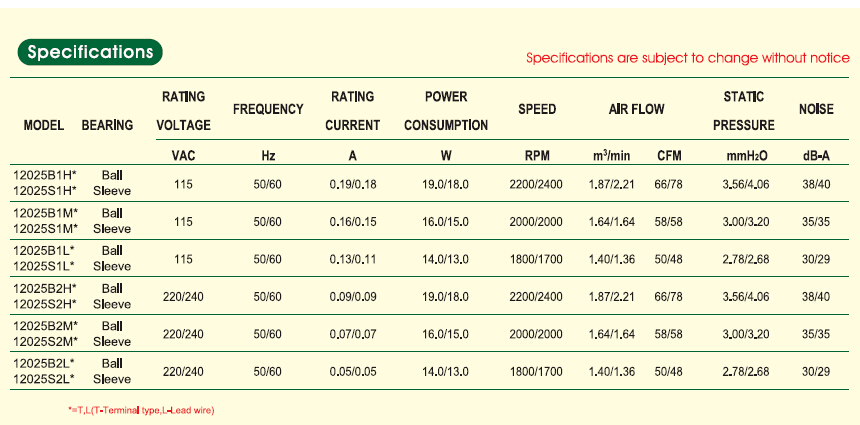Click the NOISE column header
860x425 pixels.
coord(817,109)
